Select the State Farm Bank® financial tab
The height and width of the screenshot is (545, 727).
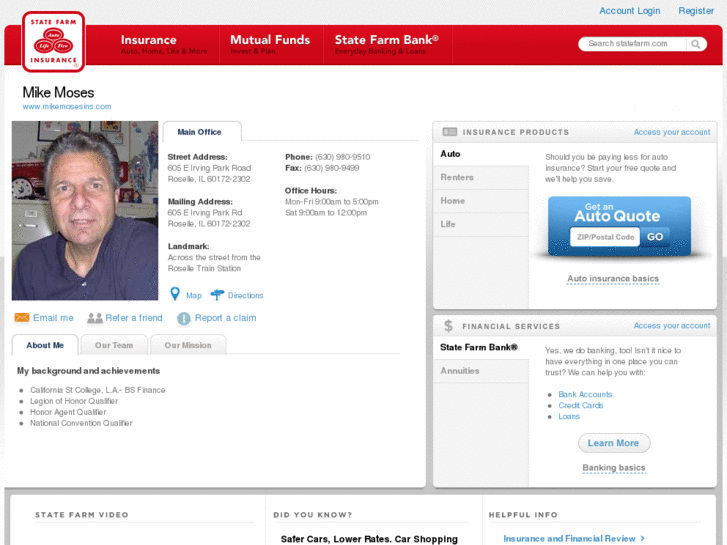tap(481, 347)
